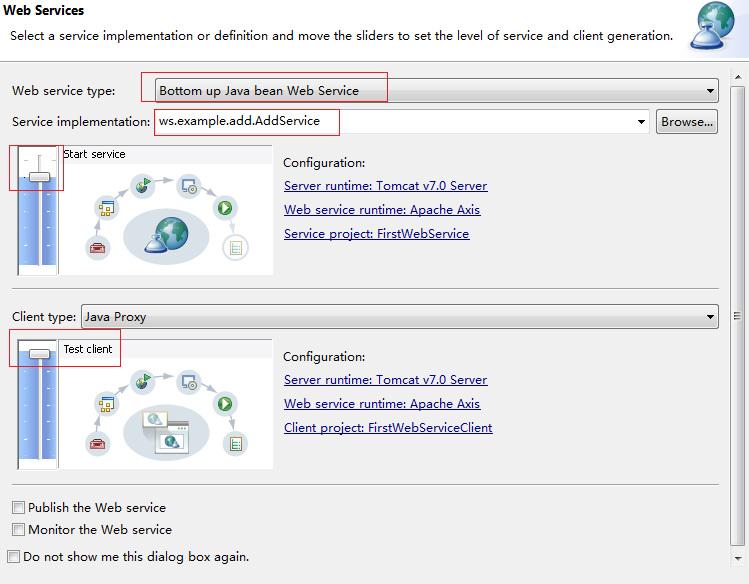The image size is (749, 584).
Task: Enable Monitor the Web service checkbox
Action: (x=18, y=529)
